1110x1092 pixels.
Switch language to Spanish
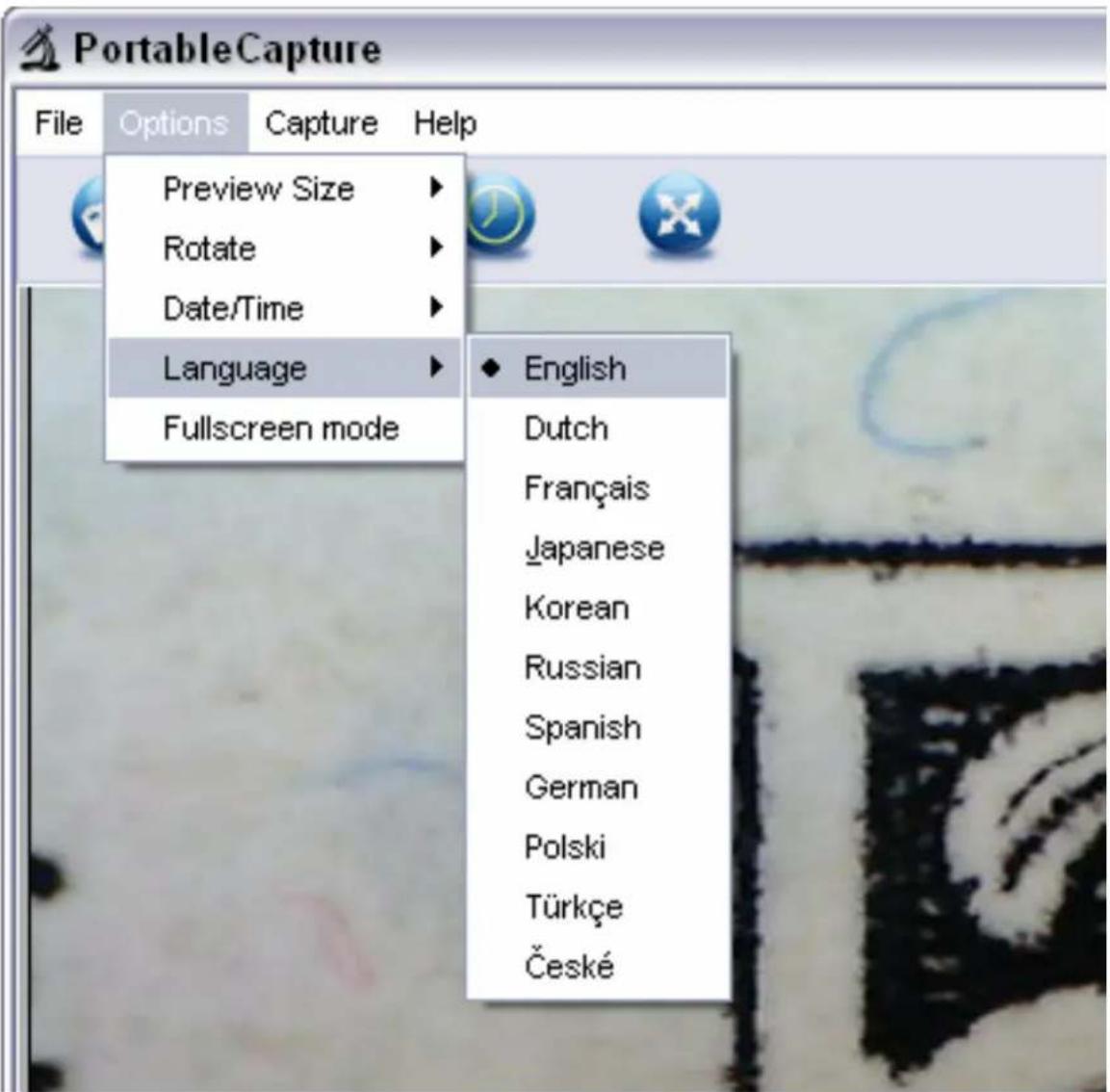[599, 727]
